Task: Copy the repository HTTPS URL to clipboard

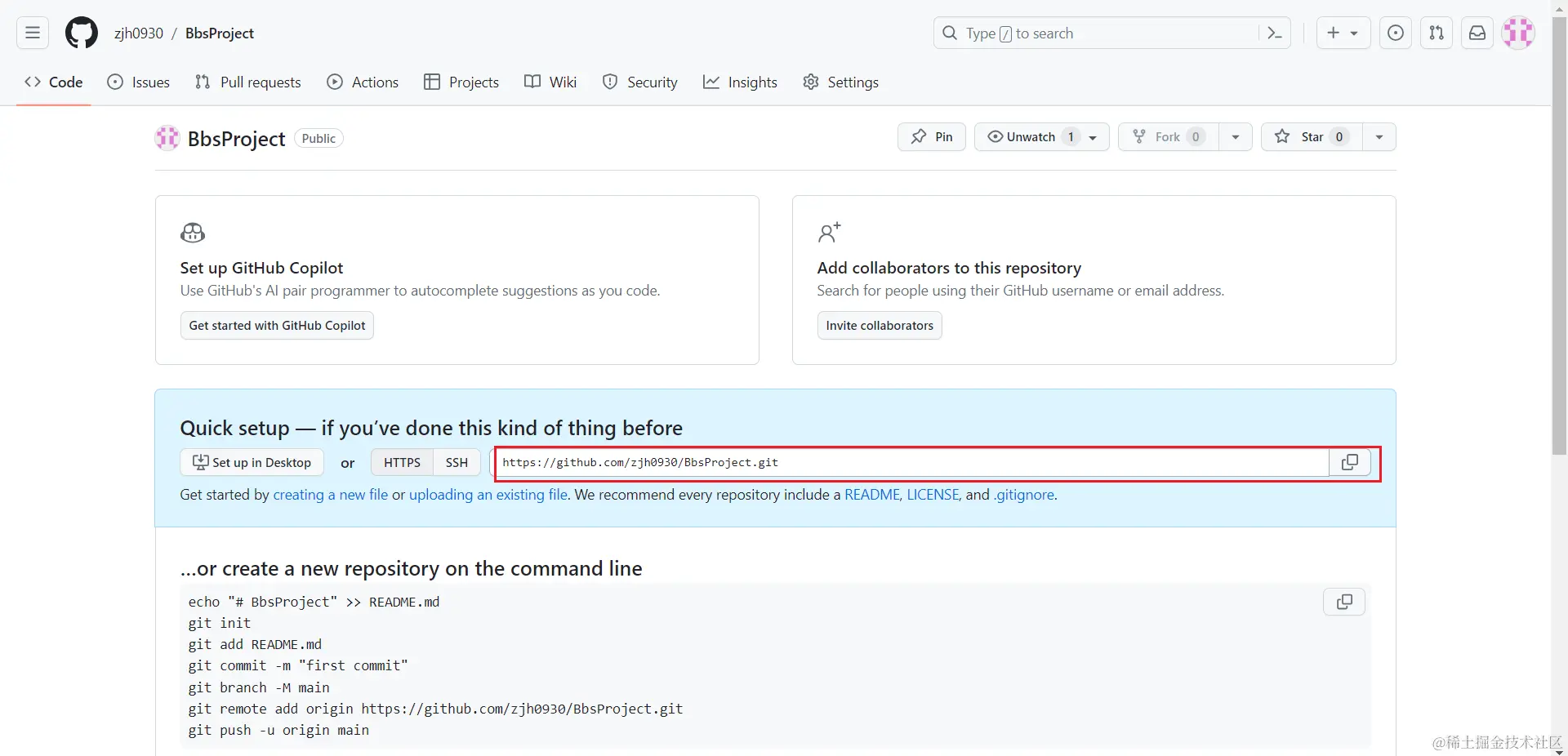Action: coord(1350,463)
